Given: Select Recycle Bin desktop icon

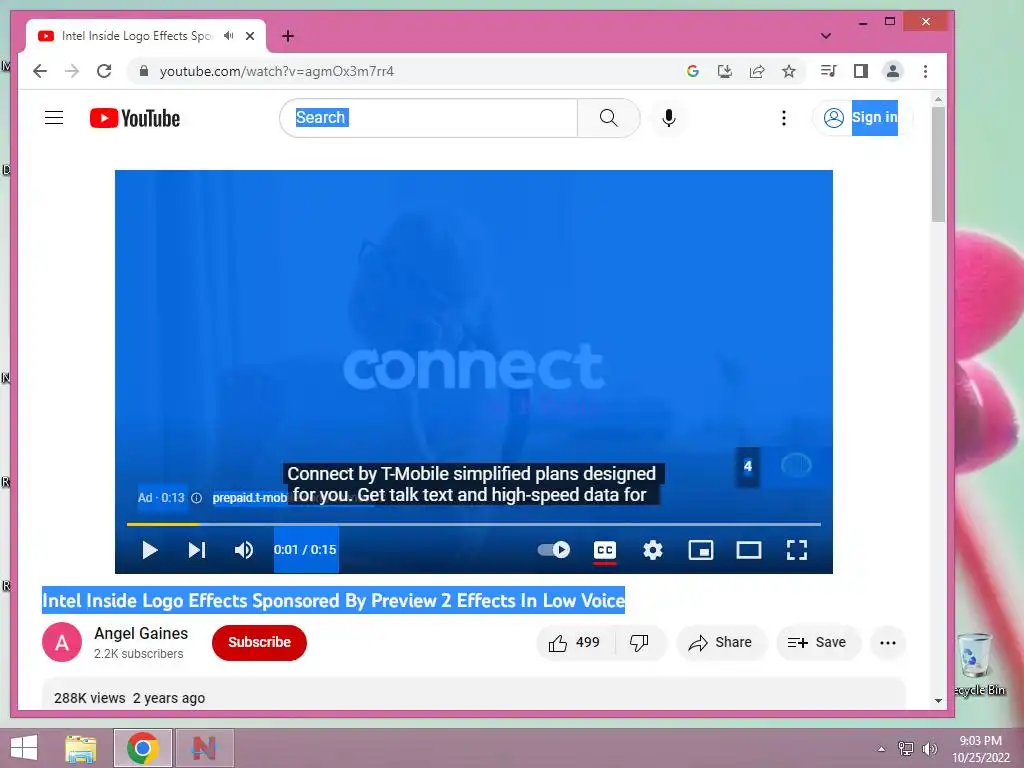Looking at the screenshot, I should tap(978, 665).
